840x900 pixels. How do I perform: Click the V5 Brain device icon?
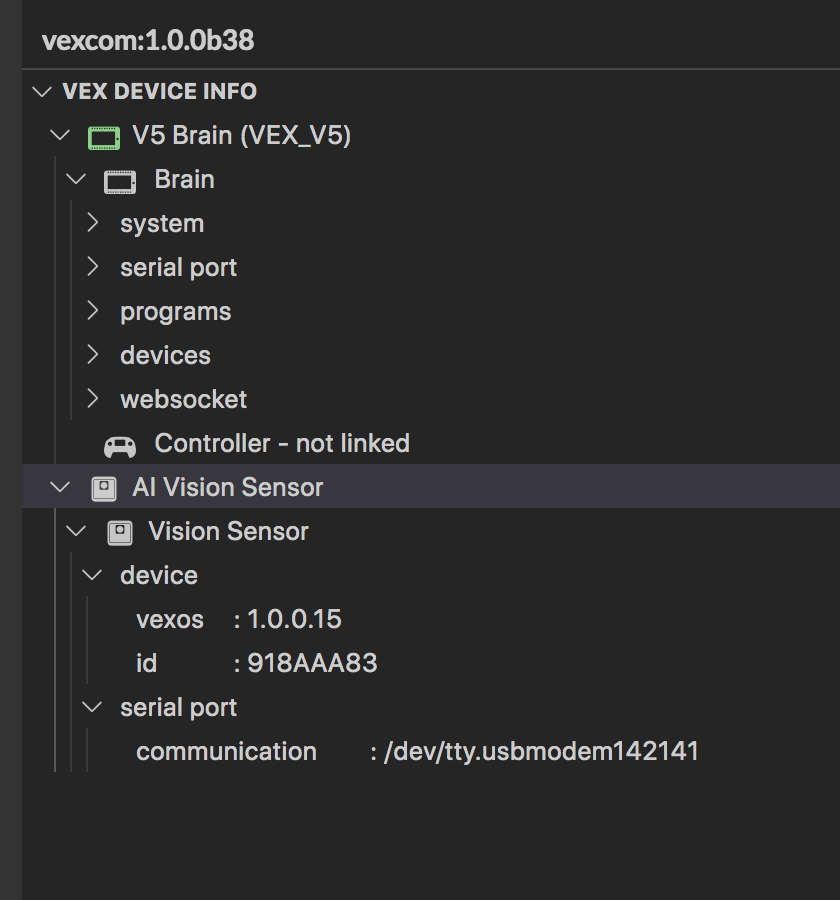(103, 135)
